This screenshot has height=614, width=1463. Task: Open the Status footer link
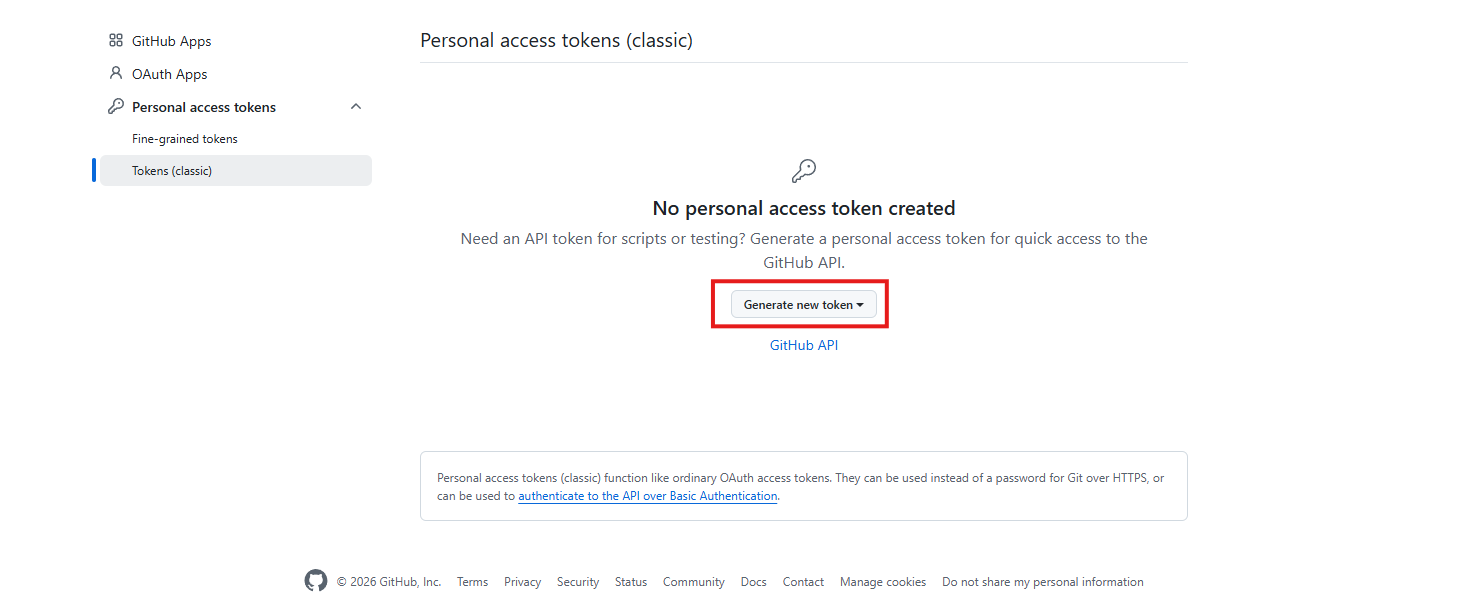[630, 581]
